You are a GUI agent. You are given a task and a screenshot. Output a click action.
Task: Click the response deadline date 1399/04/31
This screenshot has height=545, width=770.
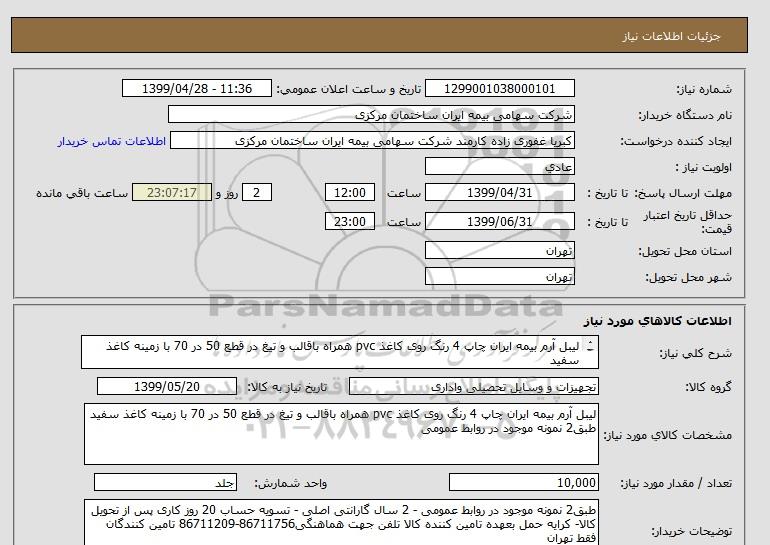pyautogui.click(x=499, y=192)
